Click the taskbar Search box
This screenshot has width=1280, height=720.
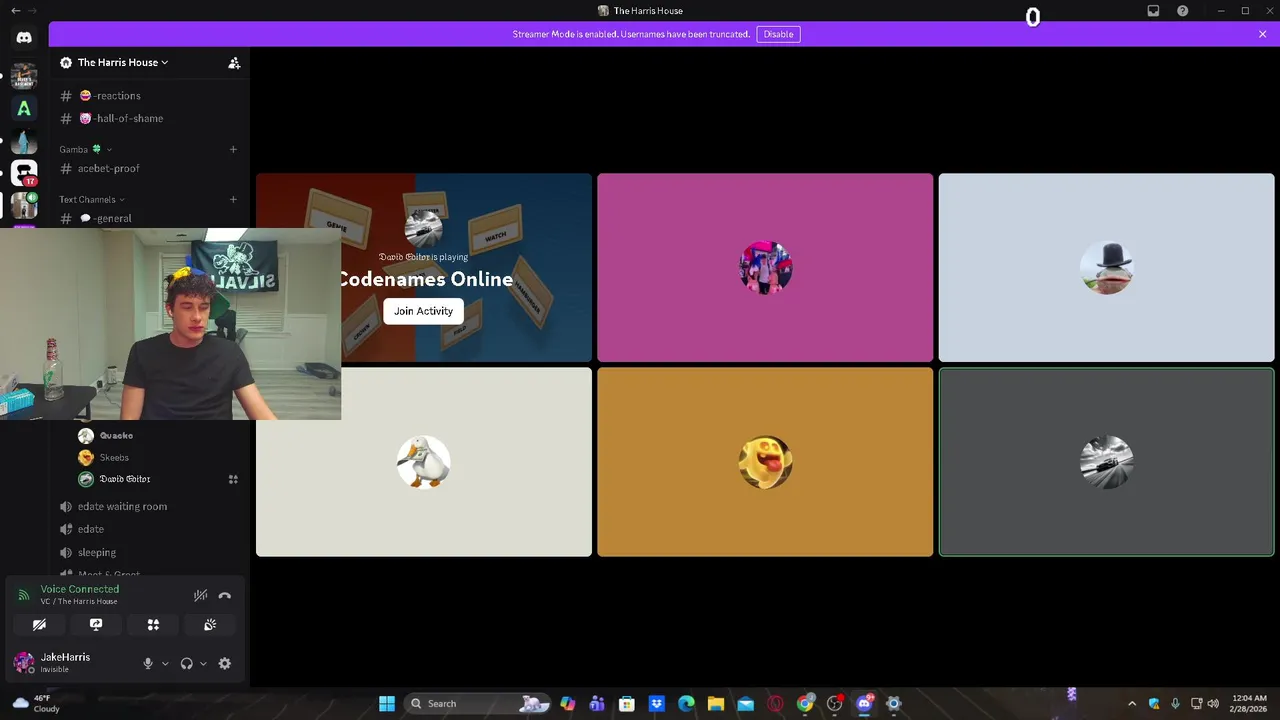click(478, 704)
